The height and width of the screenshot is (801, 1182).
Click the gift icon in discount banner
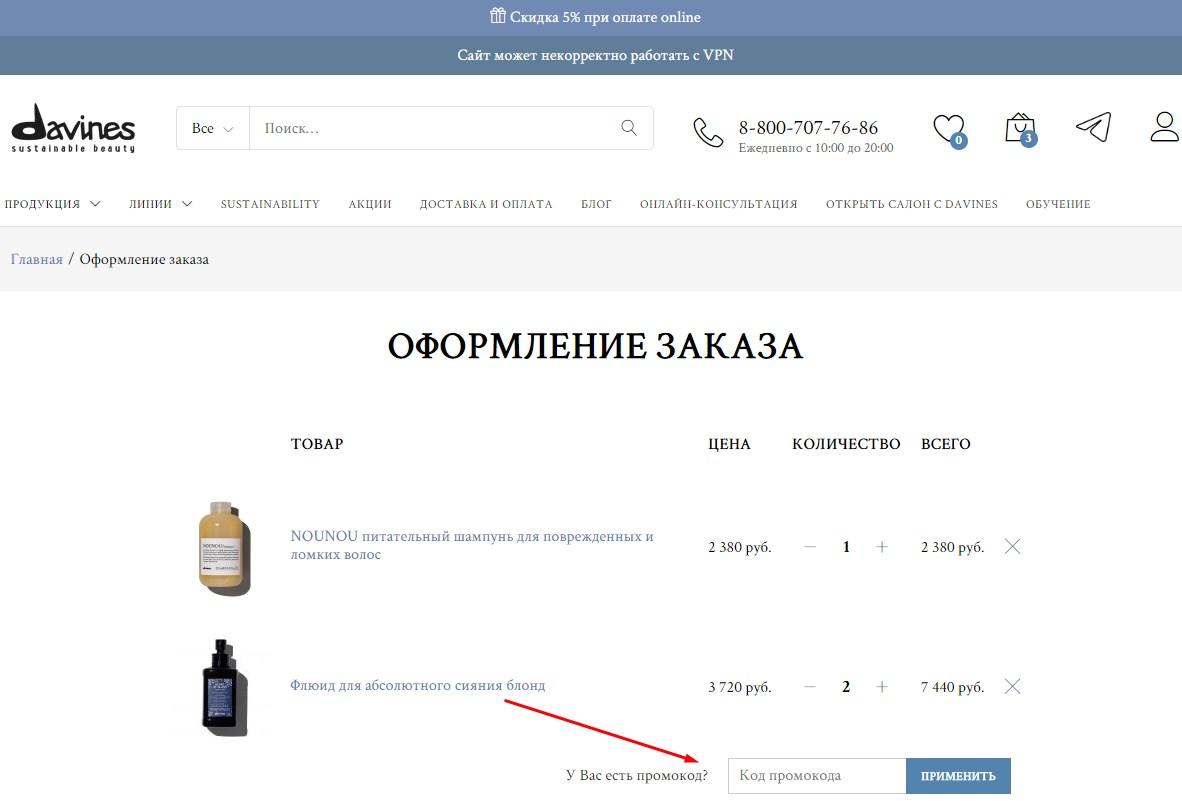point(498,16)
